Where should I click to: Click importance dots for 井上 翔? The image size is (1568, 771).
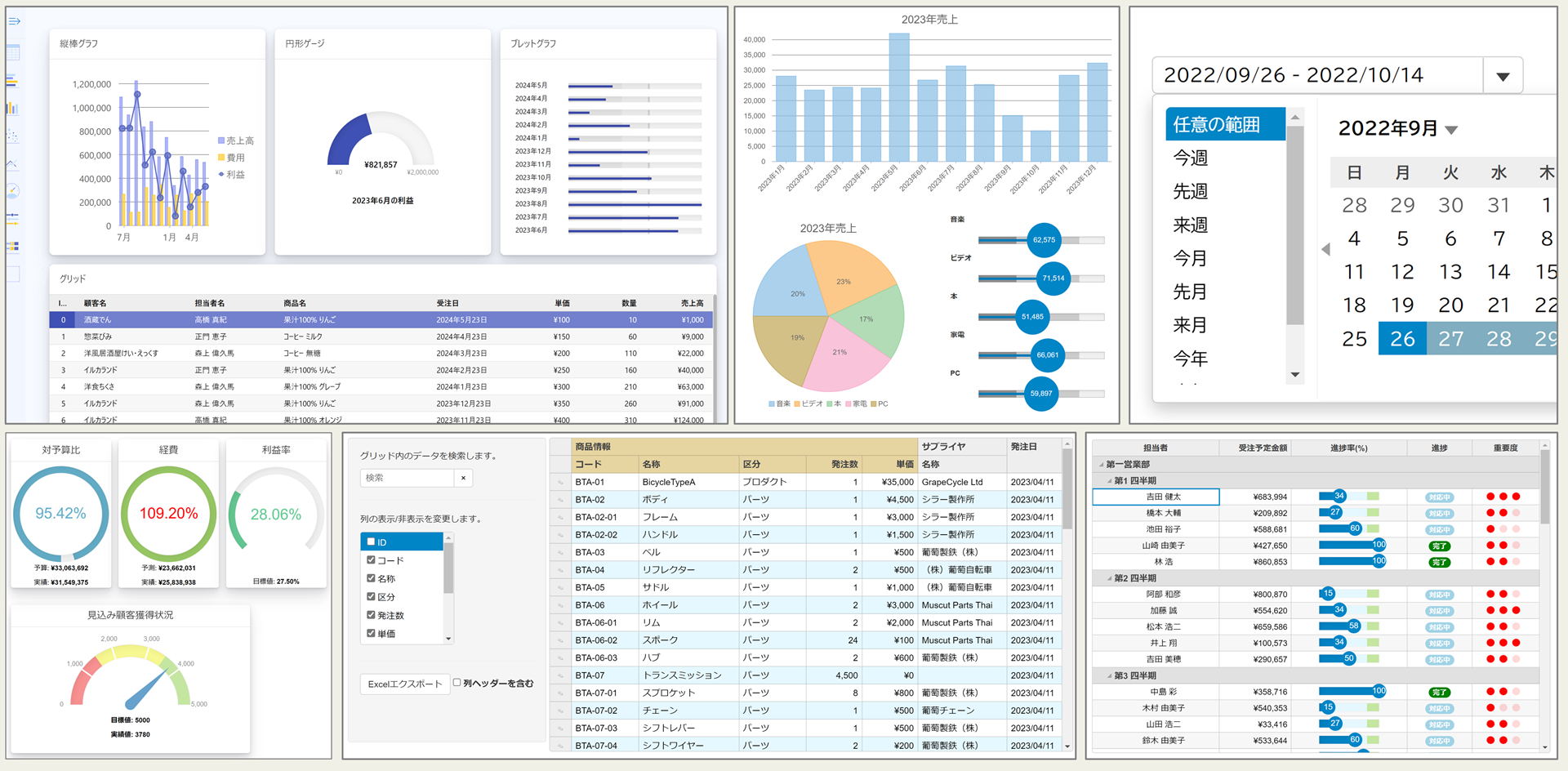click(1503, 643)
